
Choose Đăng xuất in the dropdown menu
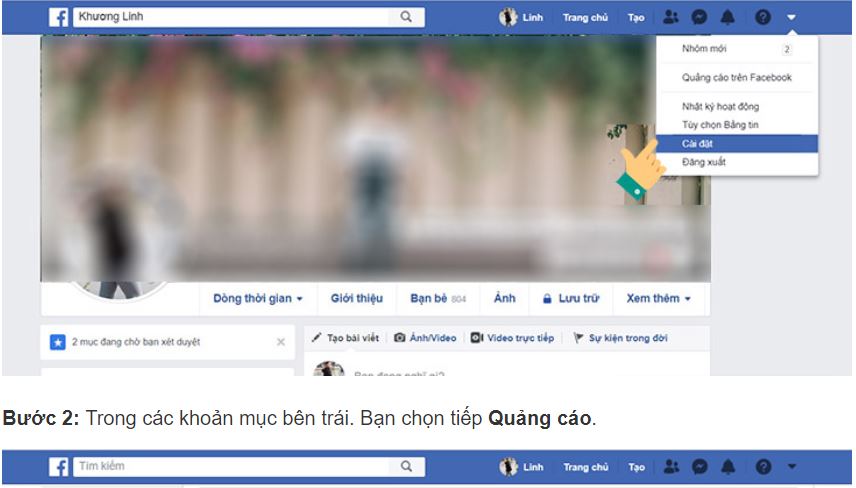pos(737,162)
